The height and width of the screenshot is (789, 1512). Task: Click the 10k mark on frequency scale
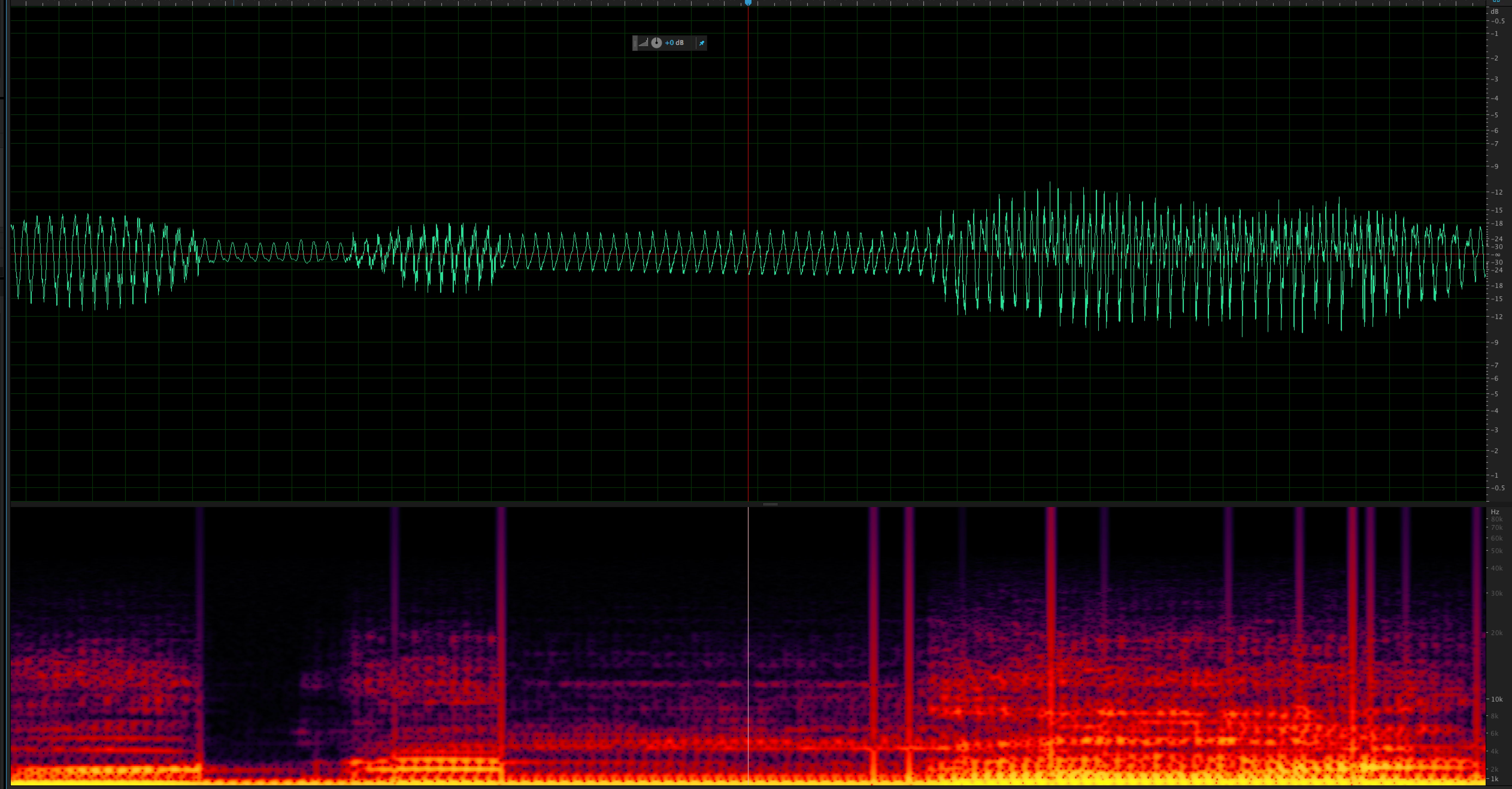pyautogui.click(x=1497, y=699)
